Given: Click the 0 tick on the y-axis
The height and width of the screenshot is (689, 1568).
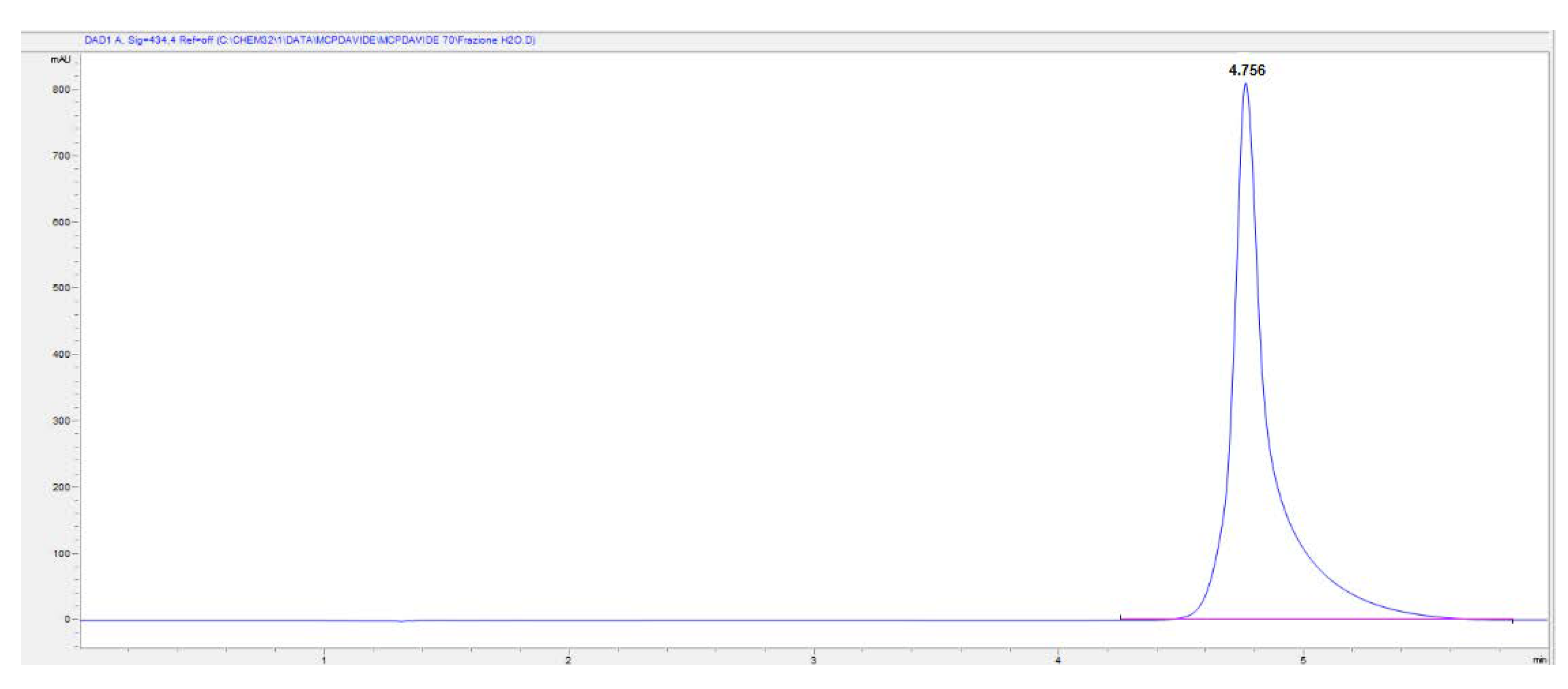Looking at the screenshot, I should click(68, 619).
